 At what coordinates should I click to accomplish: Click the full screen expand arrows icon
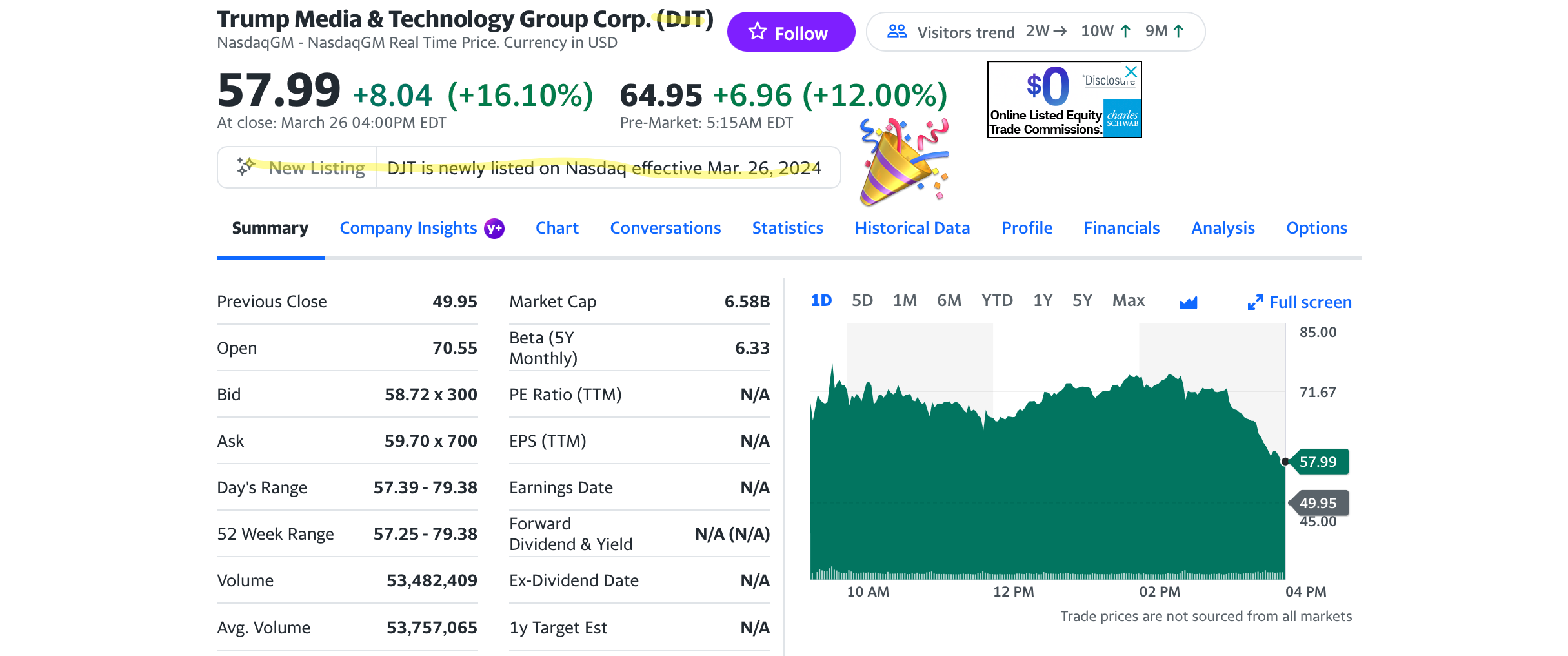click(1255, 302)
